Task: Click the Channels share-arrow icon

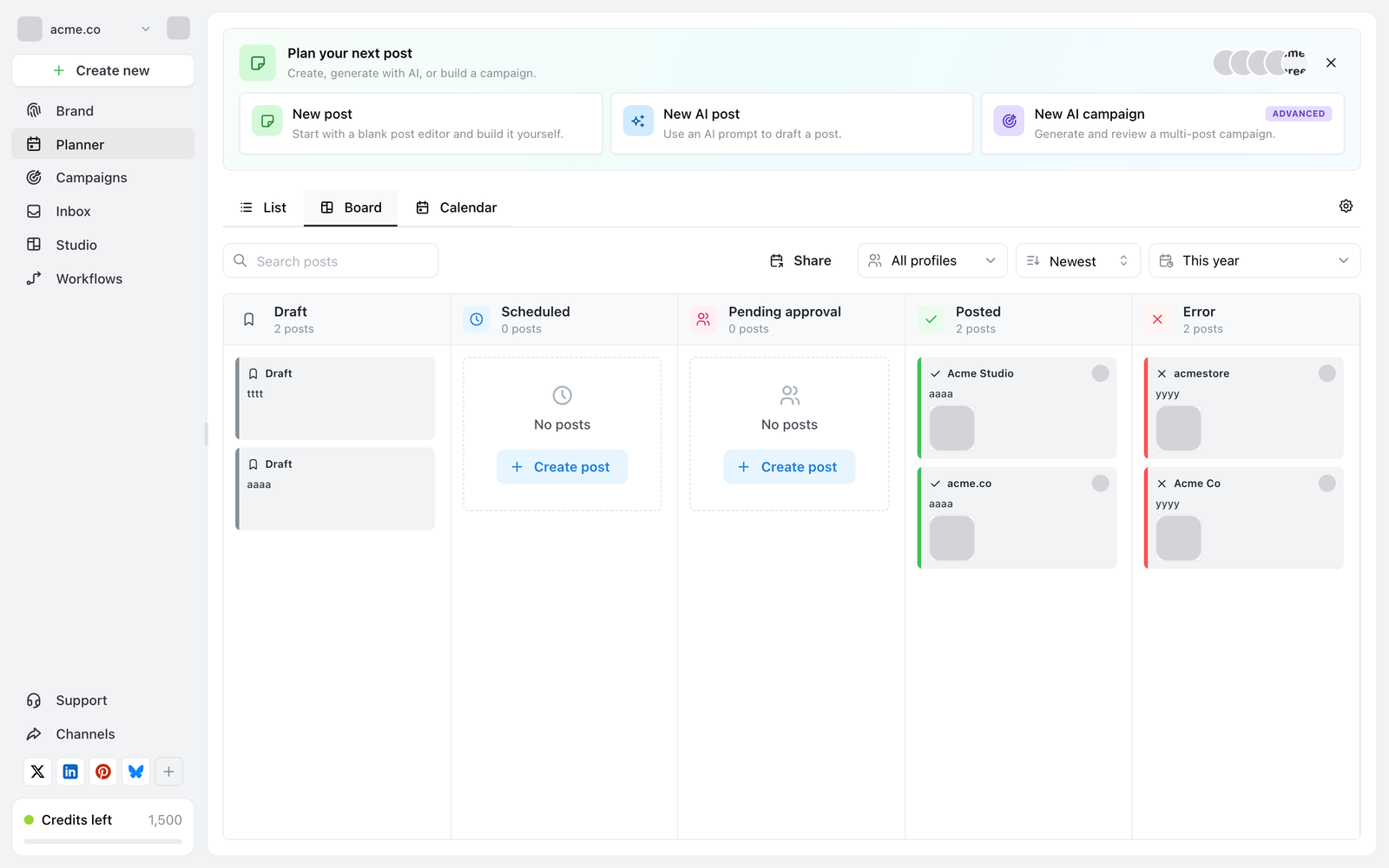Action: click(x=34, y=734)
